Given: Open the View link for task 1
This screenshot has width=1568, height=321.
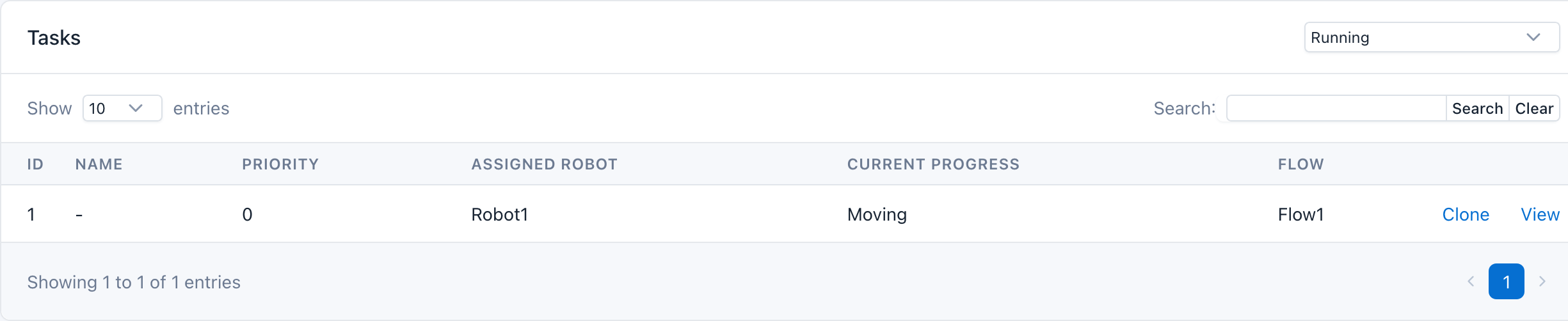Looking at the screenshot, I should pos(1539,214).
